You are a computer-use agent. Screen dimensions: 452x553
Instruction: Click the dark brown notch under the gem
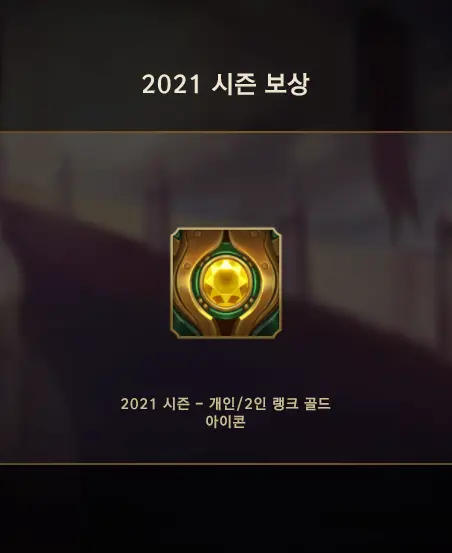pos(226,326)
